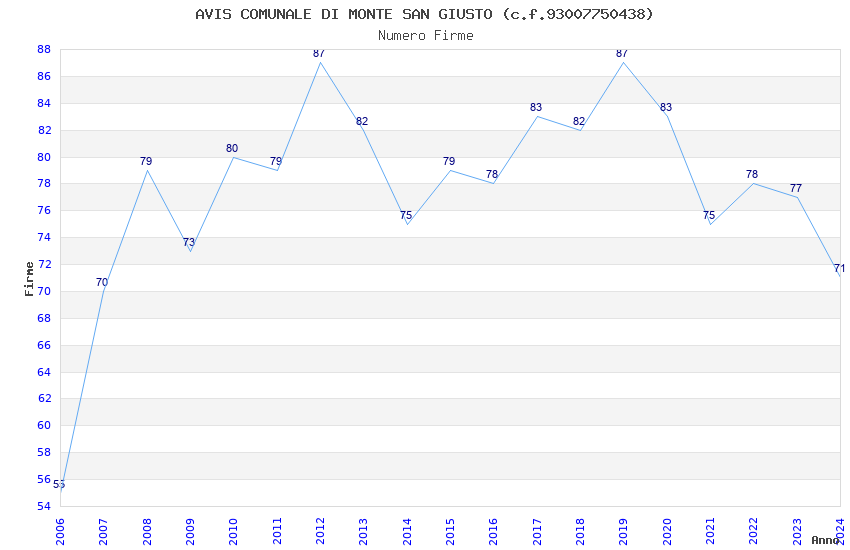Click the data point value 70 for 2007

click(x=102, y=282)
